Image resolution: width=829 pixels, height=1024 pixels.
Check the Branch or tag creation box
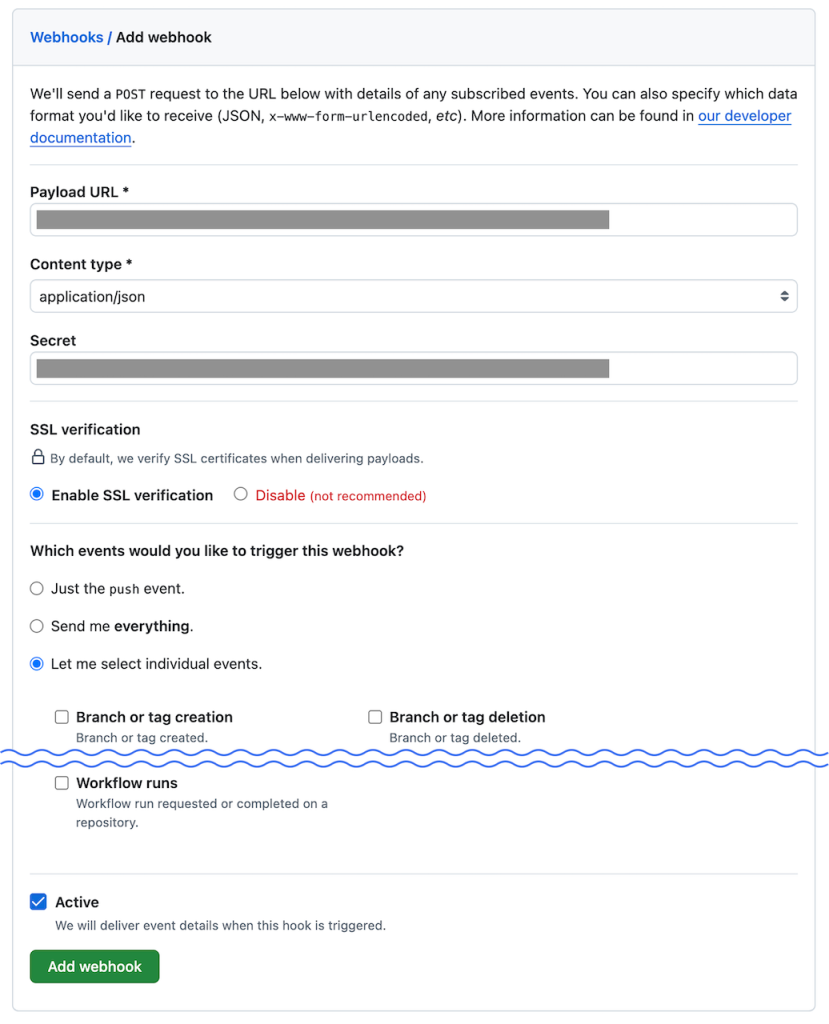click(62, 717)
